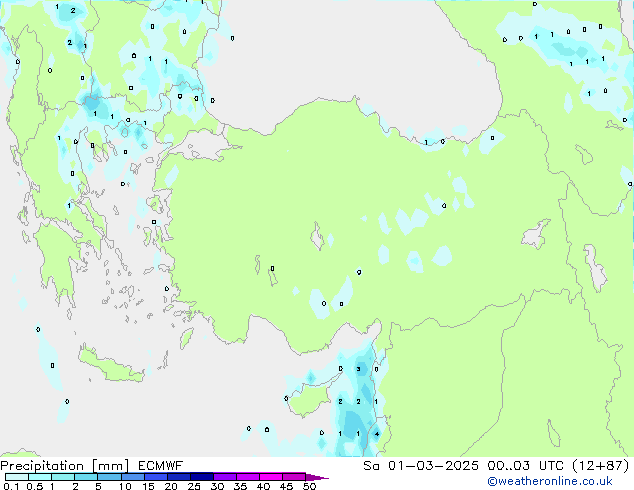Click the '10' legend value
The image size is (634, 490).
pyautogui.click(x=125, y=486)
